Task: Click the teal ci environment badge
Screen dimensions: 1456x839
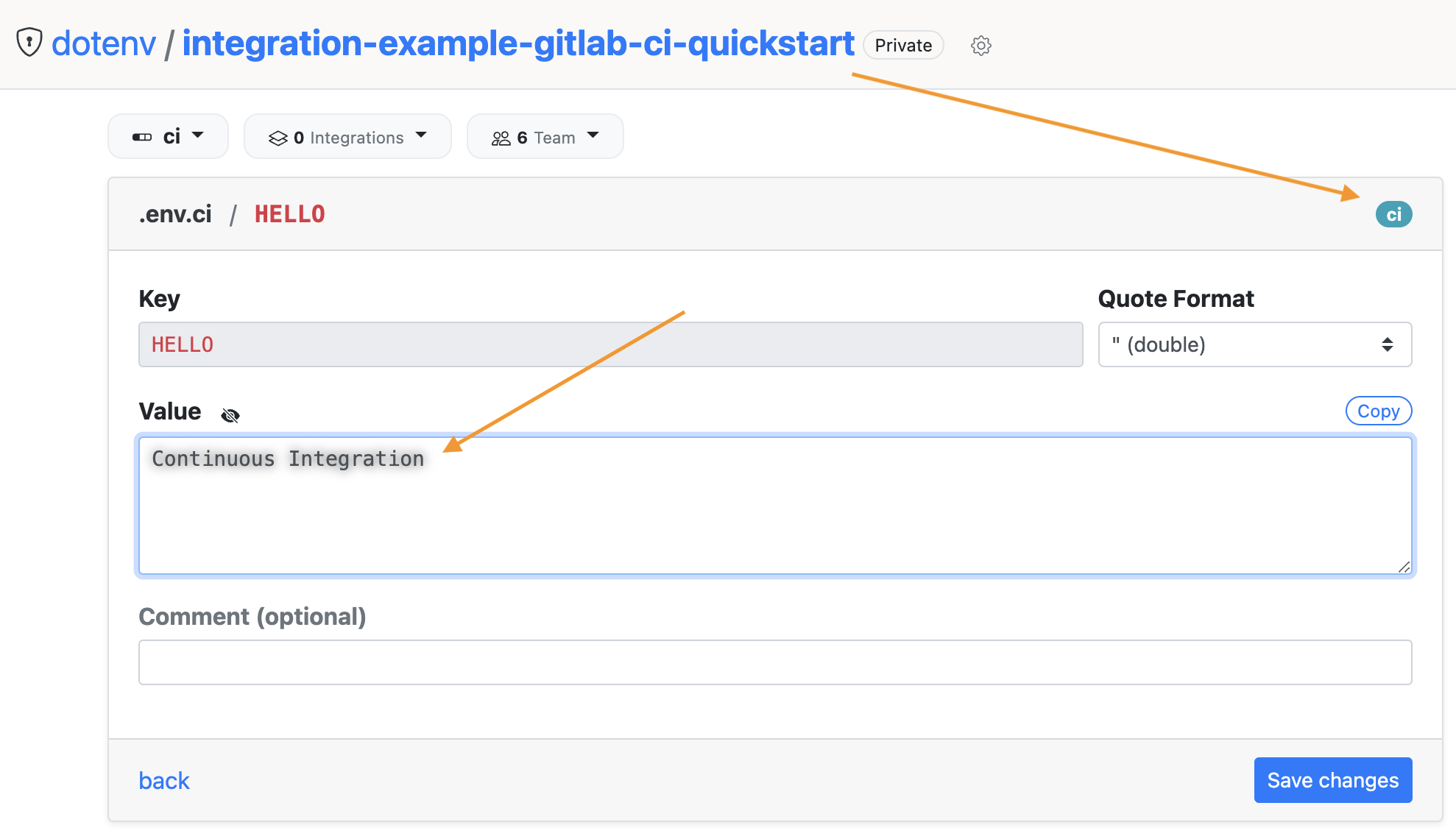Action: point(1393,214)
